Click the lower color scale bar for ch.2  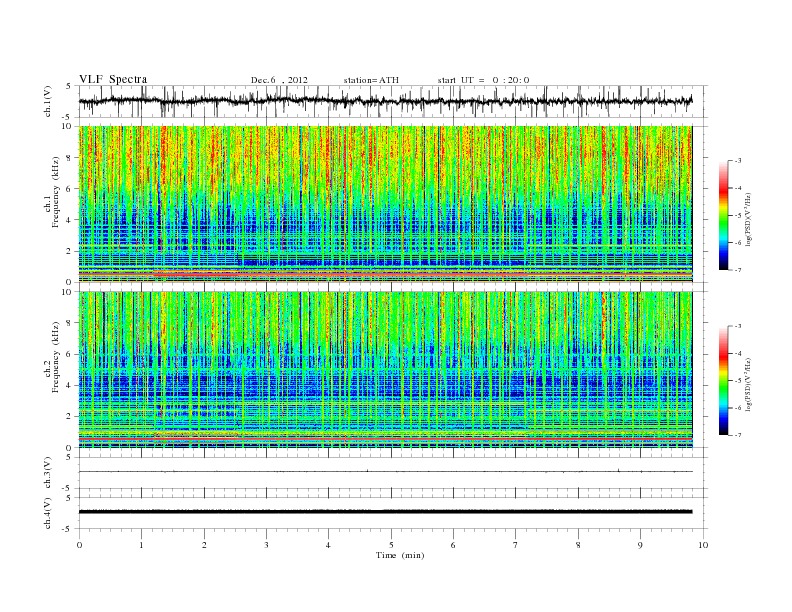click(724, 381)
